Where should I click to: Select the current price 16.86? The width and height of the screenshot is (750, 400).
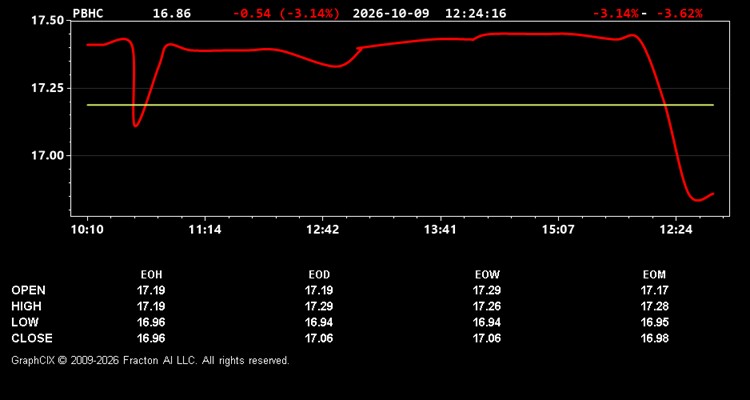172,13
